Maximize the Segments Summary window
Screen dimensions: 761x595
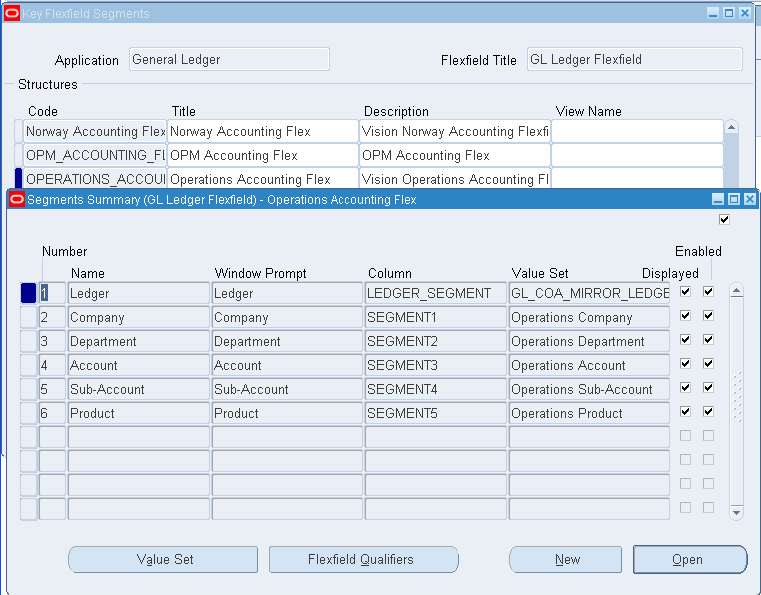click(734, 200)
